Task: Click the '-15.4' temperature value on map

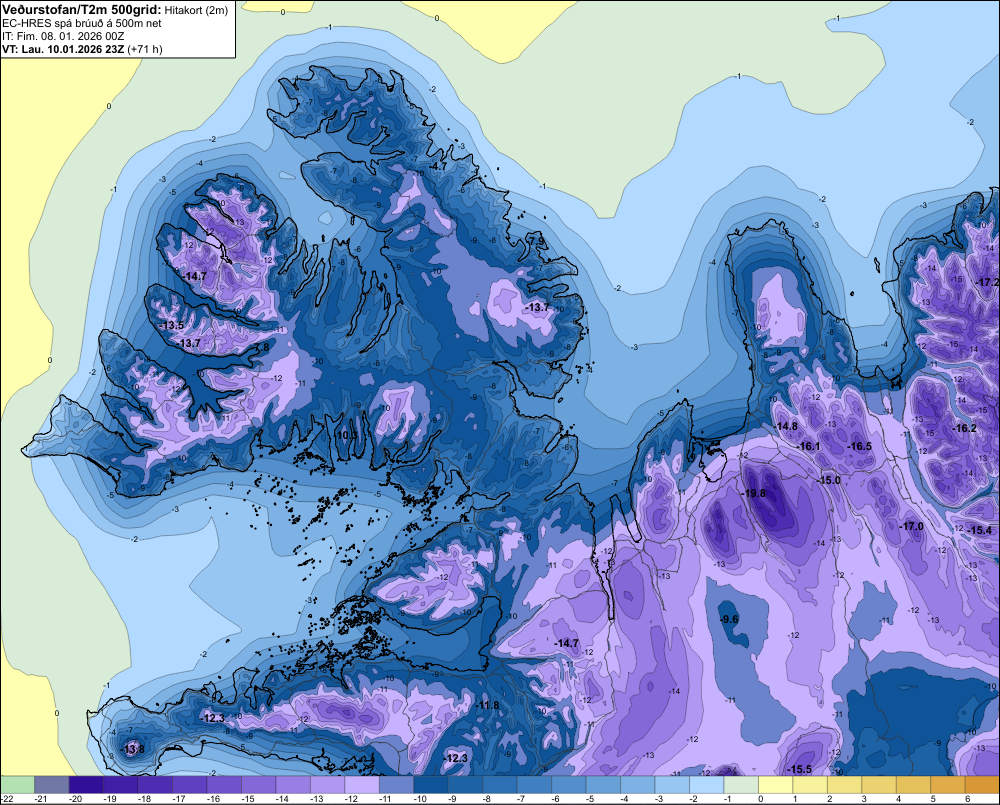Action: [x=980, y=530]
